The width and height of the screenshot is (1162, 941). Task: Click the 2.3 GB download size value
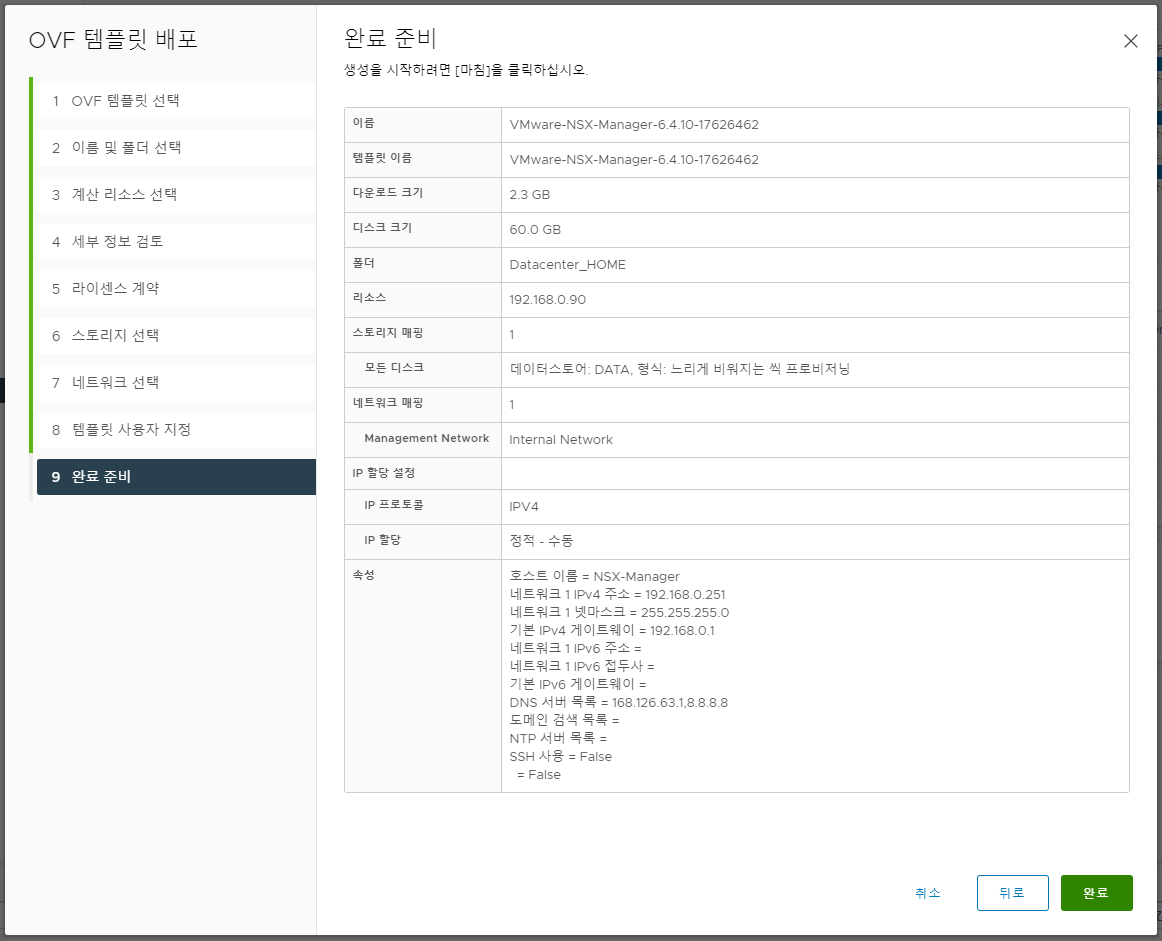click(x=529, y=195)
